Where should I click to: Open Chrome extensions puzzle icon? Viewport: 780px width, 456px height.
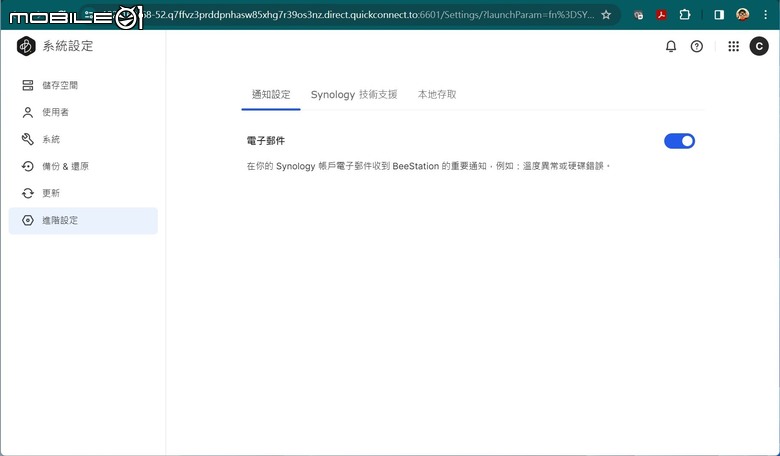pos(685,15)
